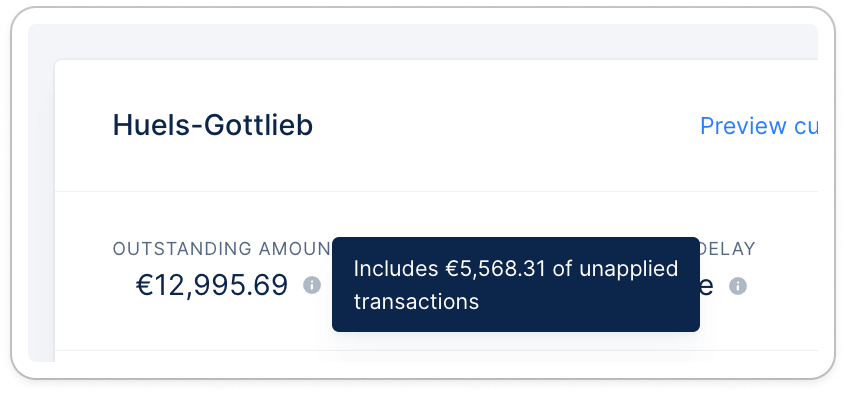The height and width of the screenshot is (394, 846).
Task: Click the word "transactions" in the tooltip
Action: tap(417, 302)
